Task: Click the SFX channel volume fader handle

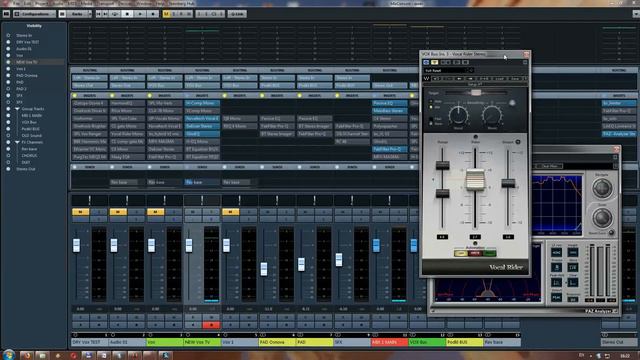Action: point(339,260)
